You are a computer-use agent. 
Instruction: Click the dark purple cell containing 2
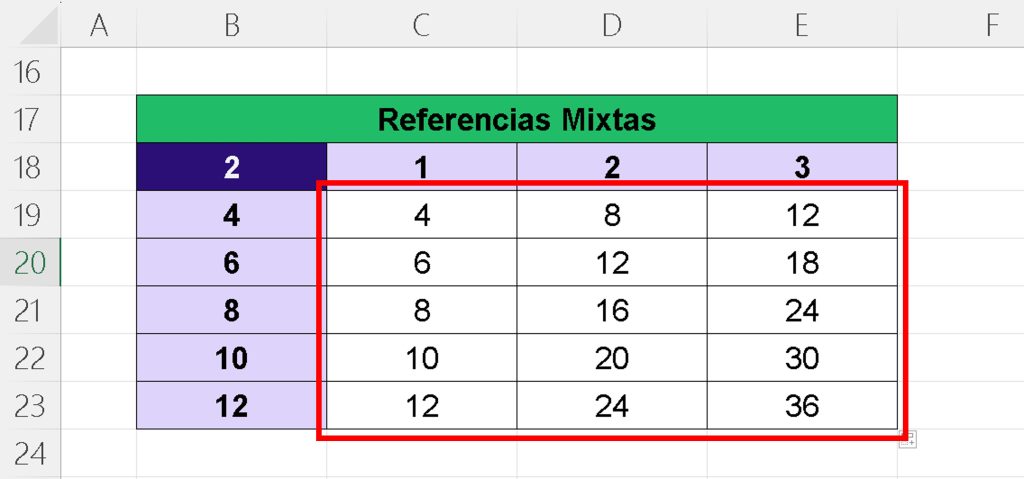231,167
